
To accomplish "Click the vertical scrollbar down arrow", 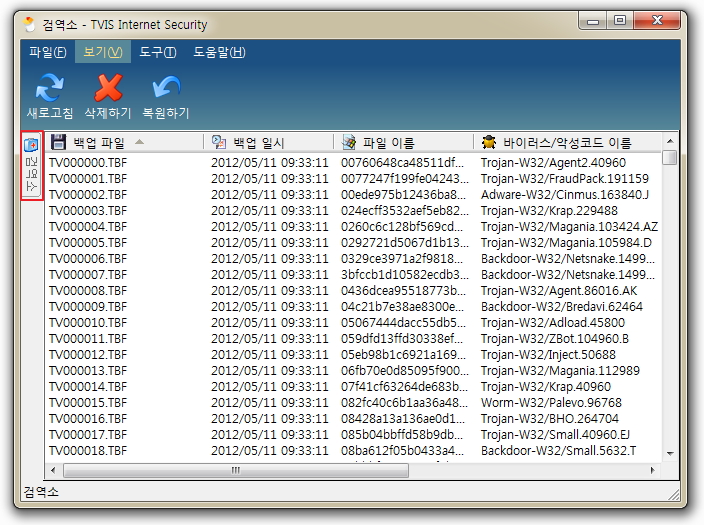I will point(670,455).
